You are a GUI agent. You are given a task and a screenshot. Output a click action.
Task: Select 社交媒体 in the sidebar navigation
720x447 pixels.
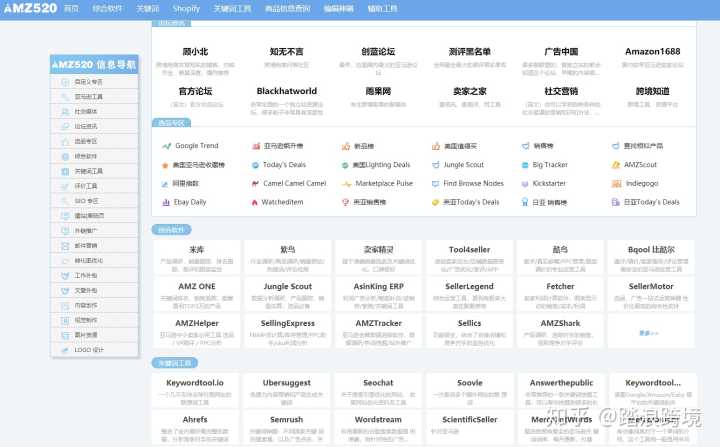pos(94,112)
